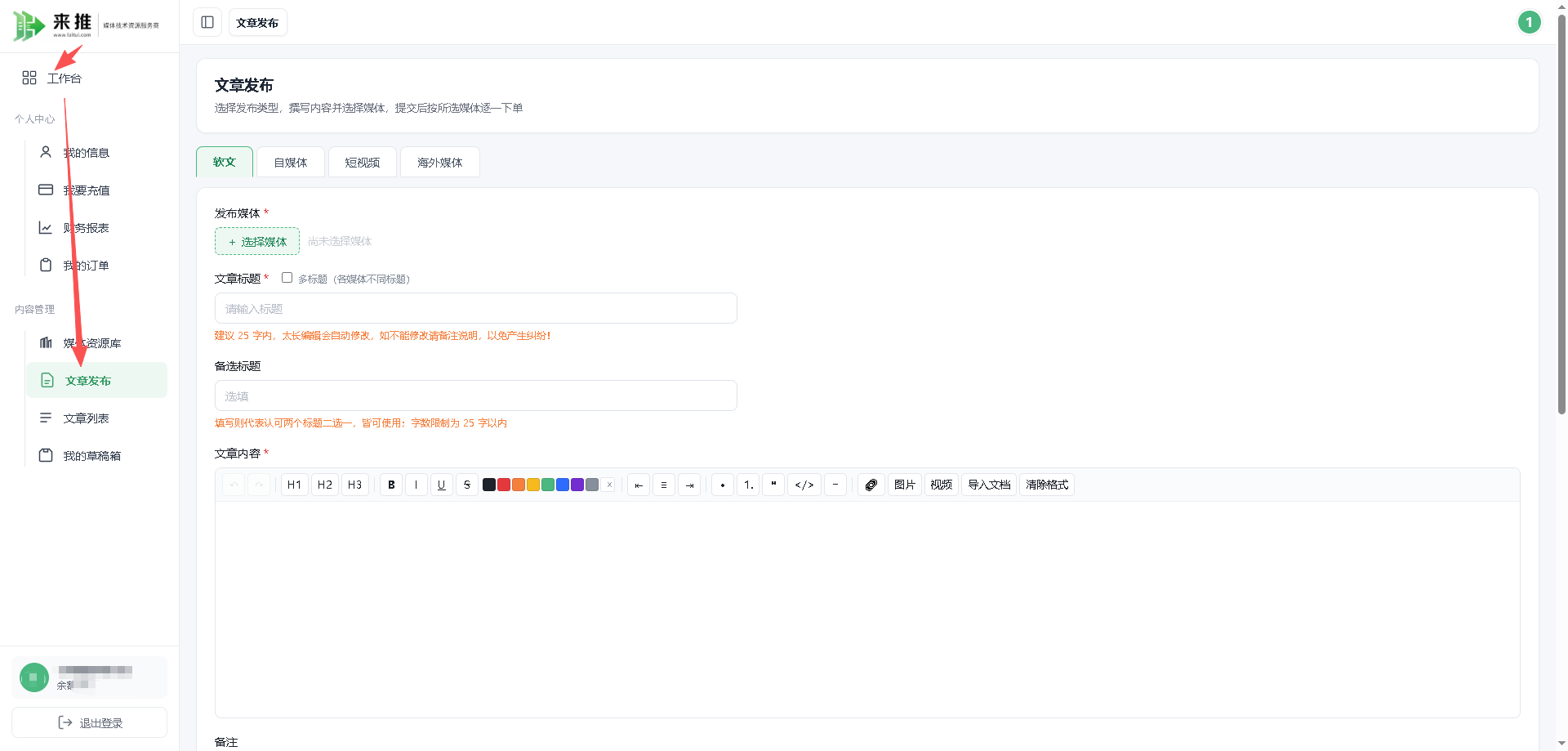The image size is (1568, 751).
Task: Insert numbered list
Action: (x=748, y=485)
